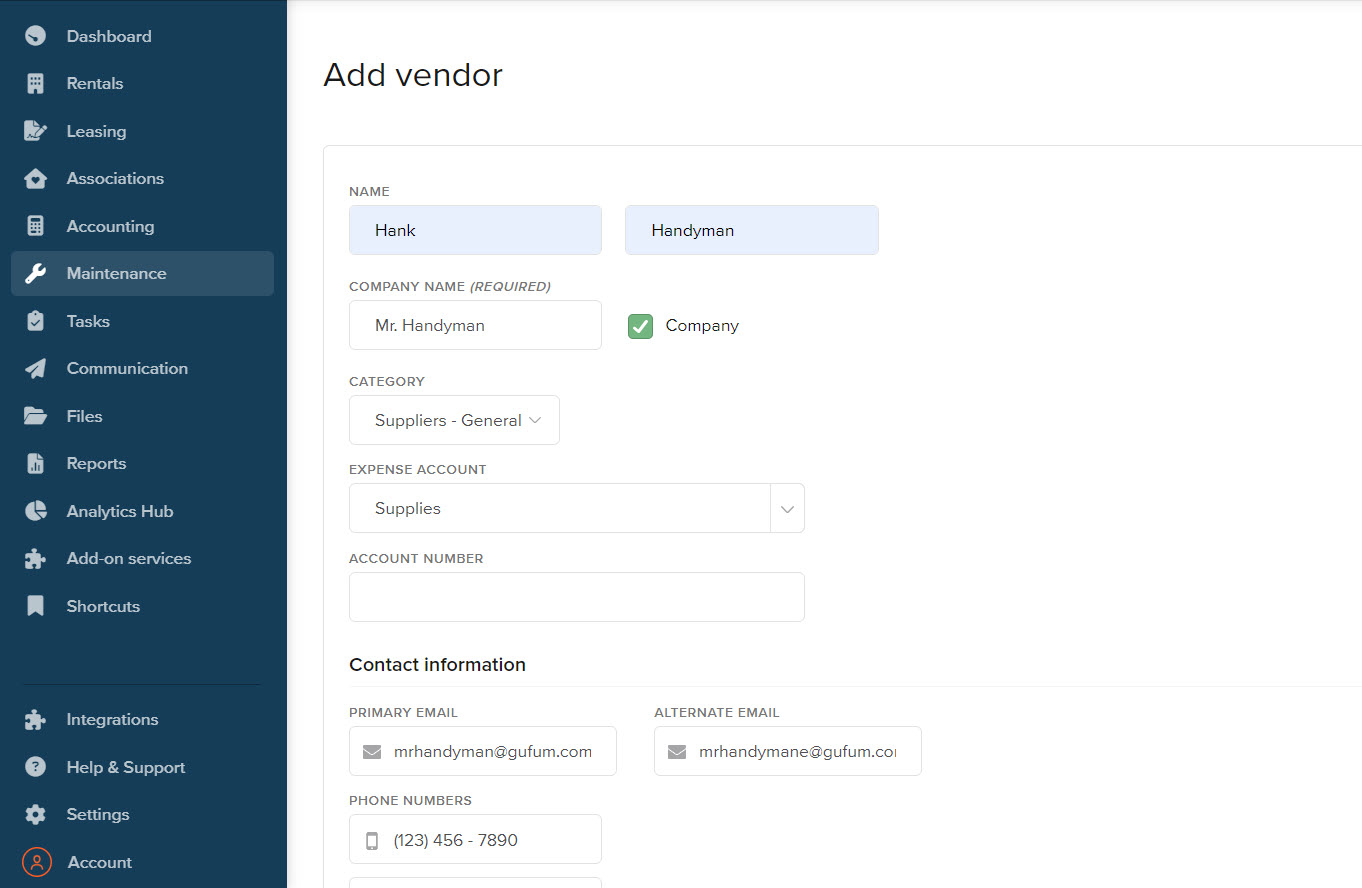Navigate to Associations

pyautogui.click(x=115, y=178)
